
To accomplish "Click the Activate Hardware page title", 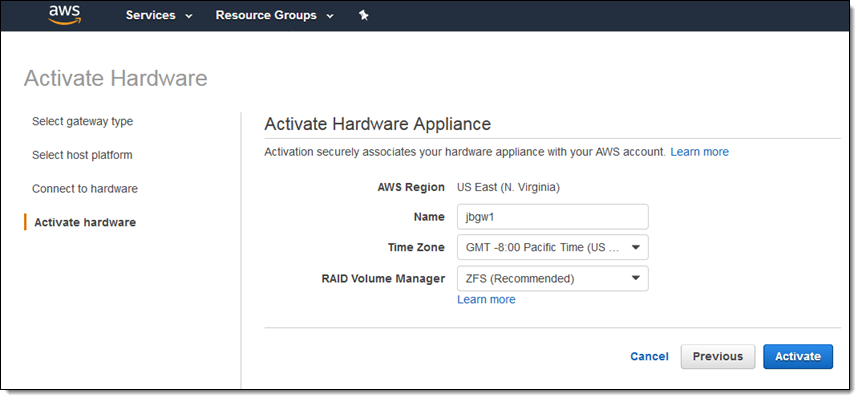I will pyautogui.click(x=115, y=78).
